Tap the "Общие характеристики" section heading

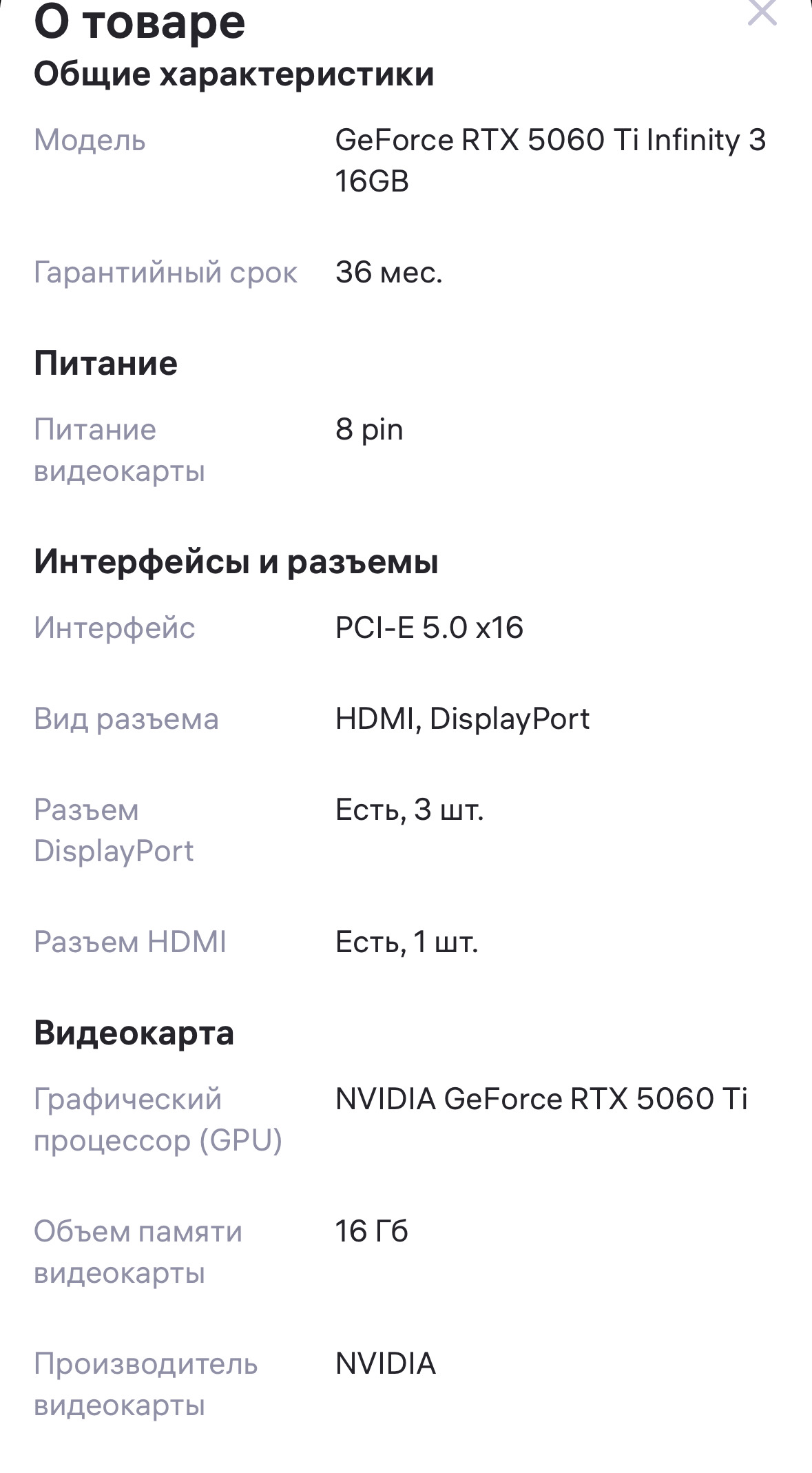pyautogui.click(x=233, y=74)
